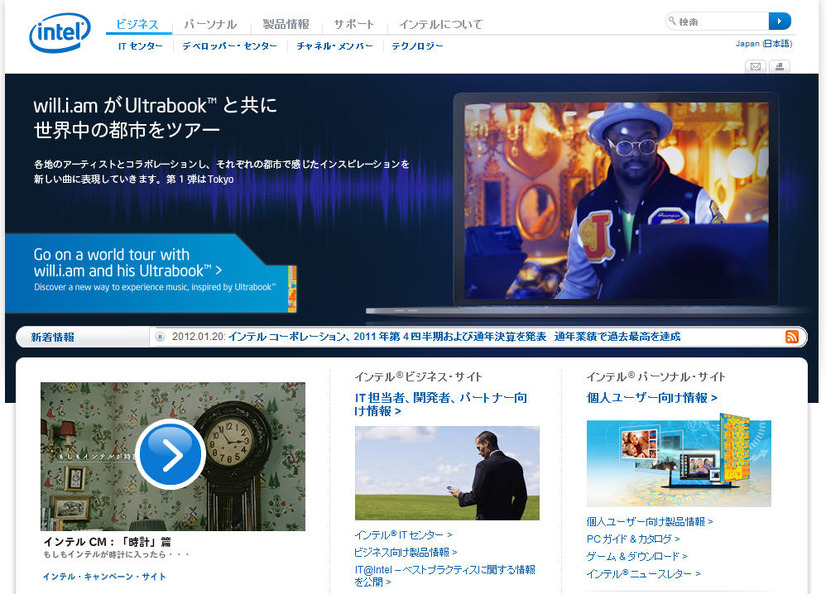Click the email envelope icon

coord(755,66)
